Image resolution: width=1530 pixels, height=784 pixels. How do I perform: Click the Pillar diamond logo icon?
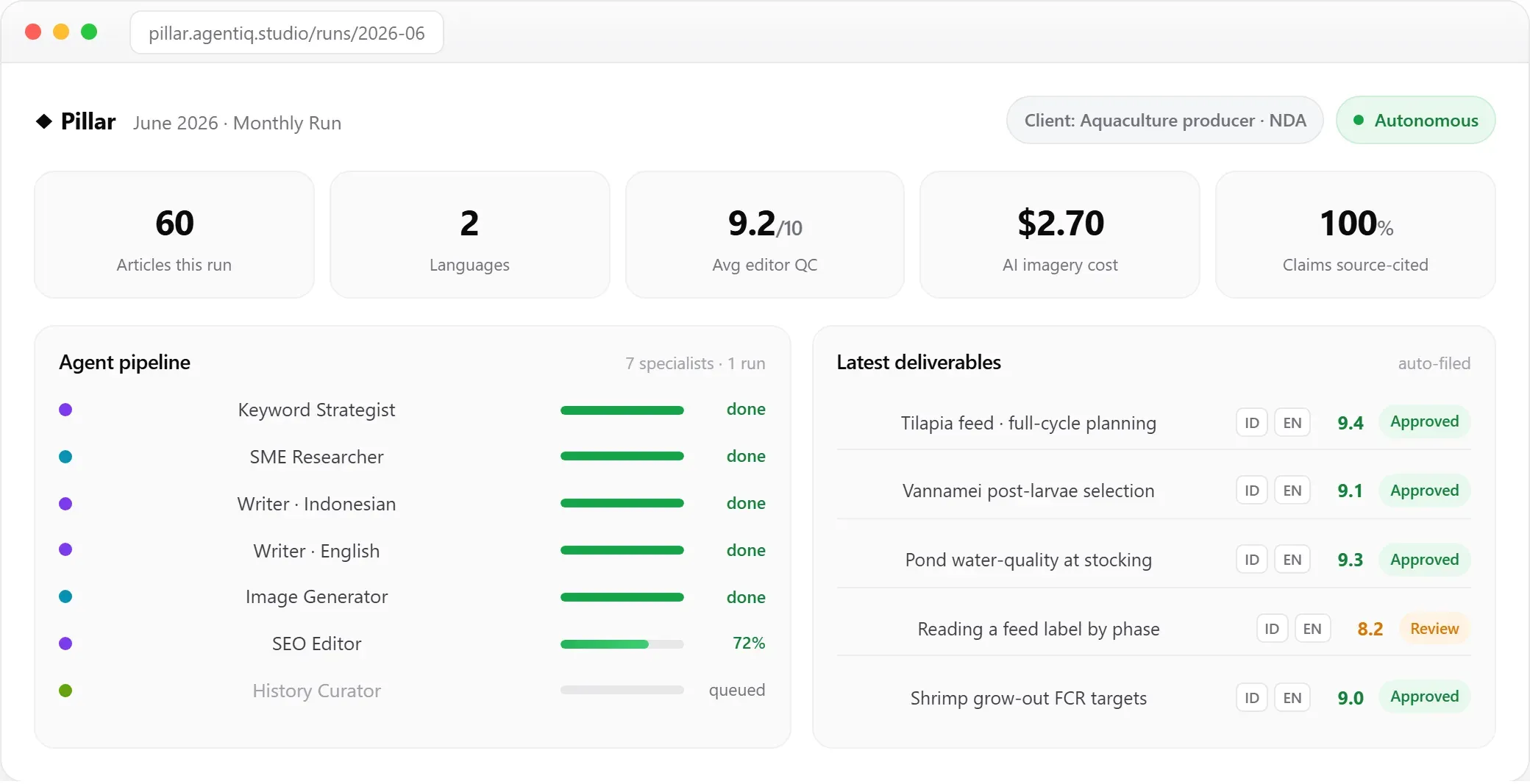pyautogui.click(x=44, y=121)
